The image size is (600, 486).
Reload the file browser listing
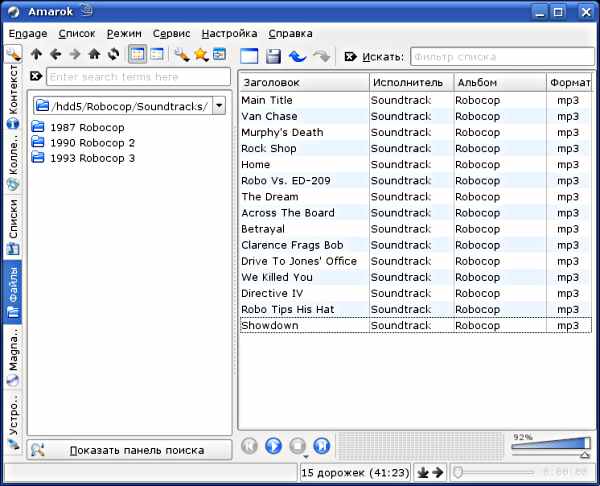click(113, 54)
